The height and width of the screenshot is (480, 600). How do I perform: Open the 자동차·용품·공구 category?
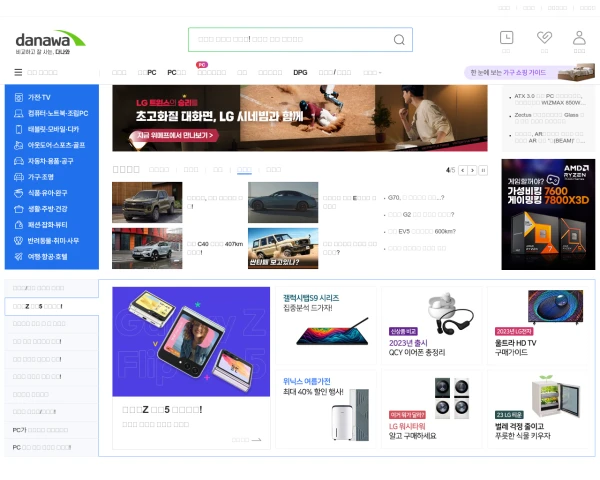tap(52, 161)
